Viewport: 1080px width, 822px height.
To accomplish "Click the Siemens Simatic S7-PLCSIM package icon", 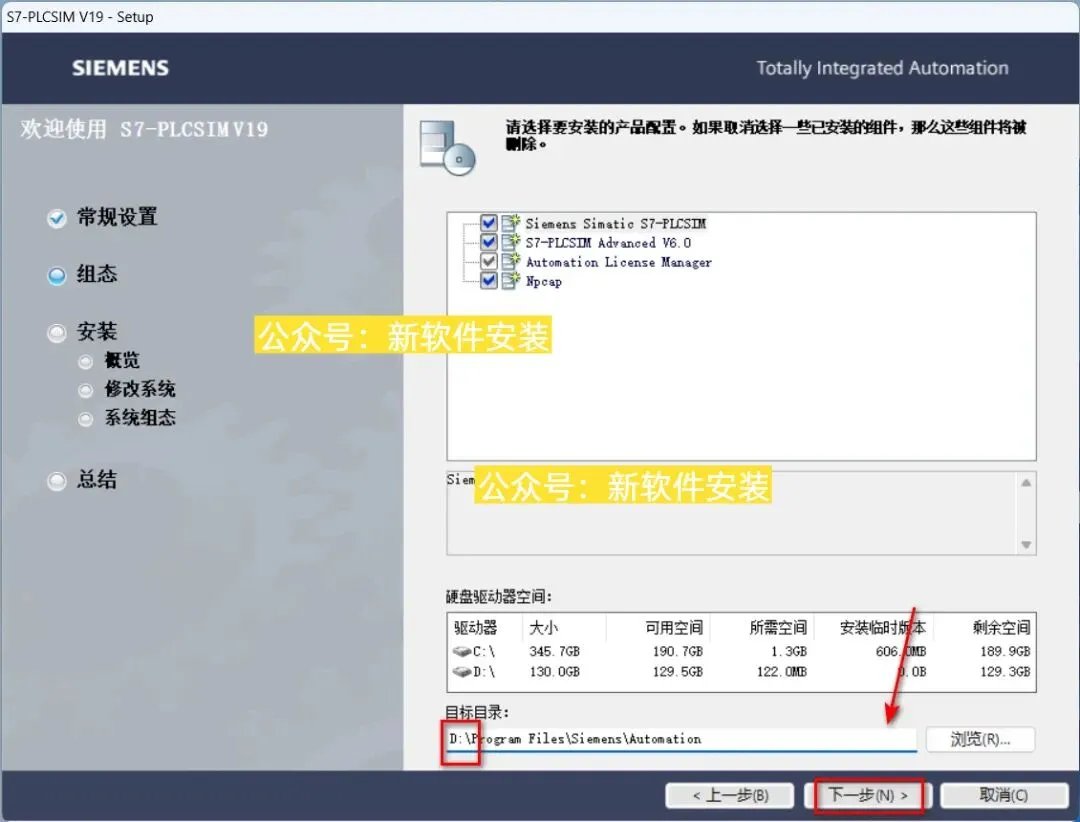I will [x=510, y=223].
